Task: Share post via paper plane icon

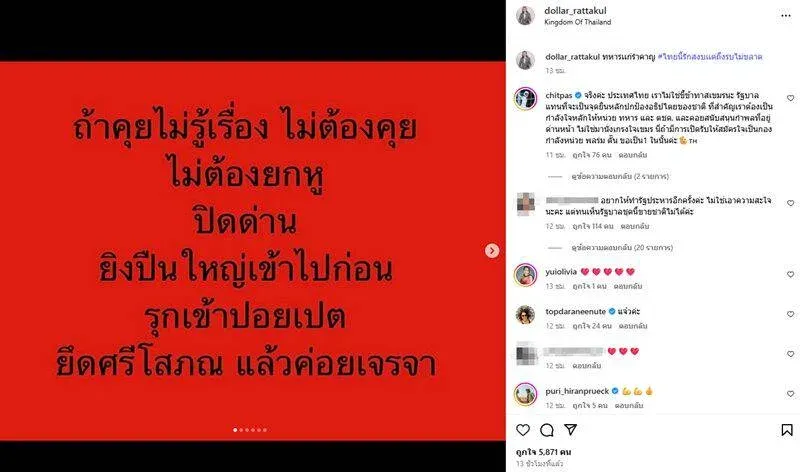Action: (x=570, y=430)
